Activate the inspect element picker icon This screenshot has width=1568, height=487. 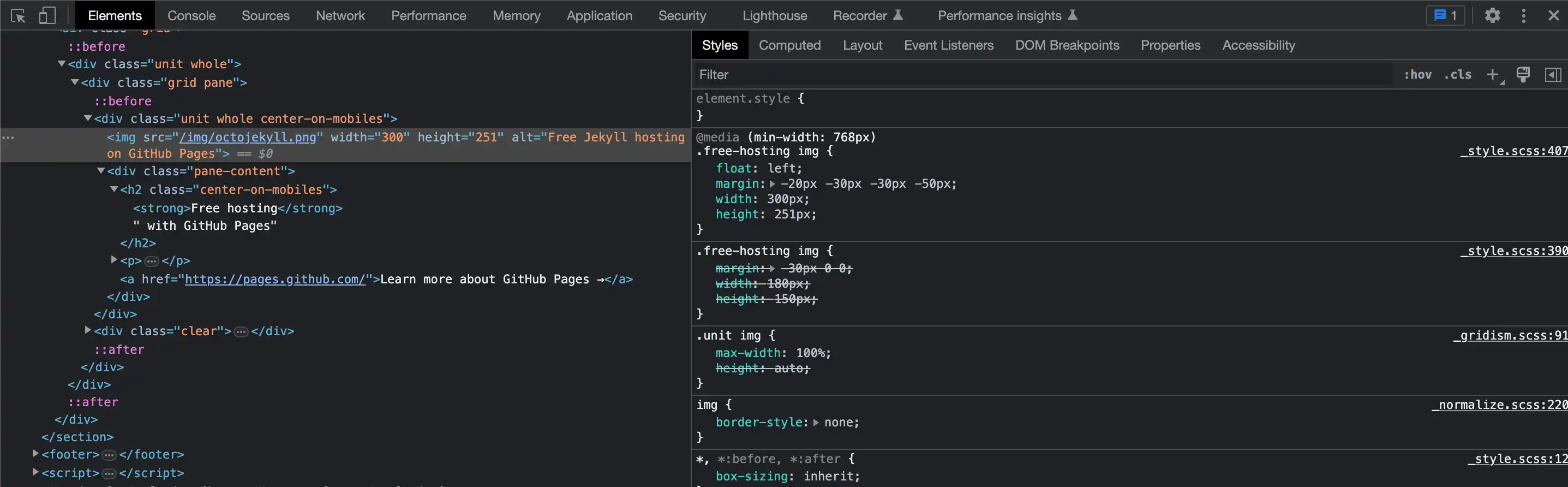click(x=18, y=16)
